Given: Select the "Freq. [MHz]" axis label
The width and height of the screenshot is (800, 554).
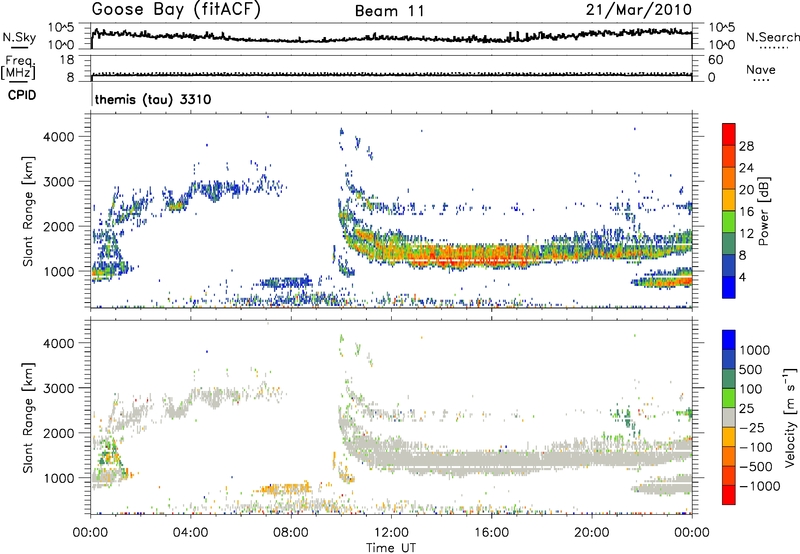Looking at the screenshot, I should pyautogui.click(x=18, y=67).
